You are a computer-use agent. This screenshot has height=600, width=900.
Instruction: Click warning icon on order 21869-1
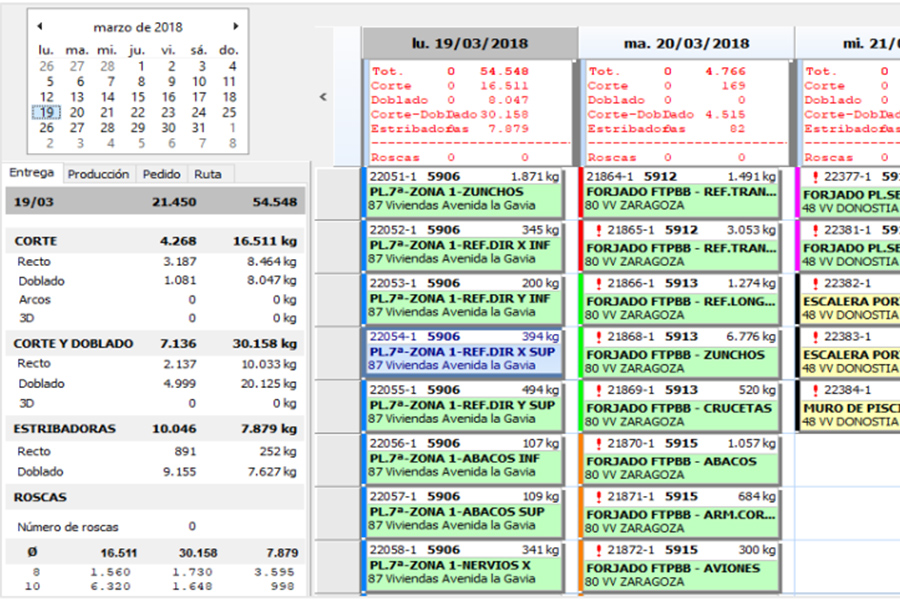point(599,390)
